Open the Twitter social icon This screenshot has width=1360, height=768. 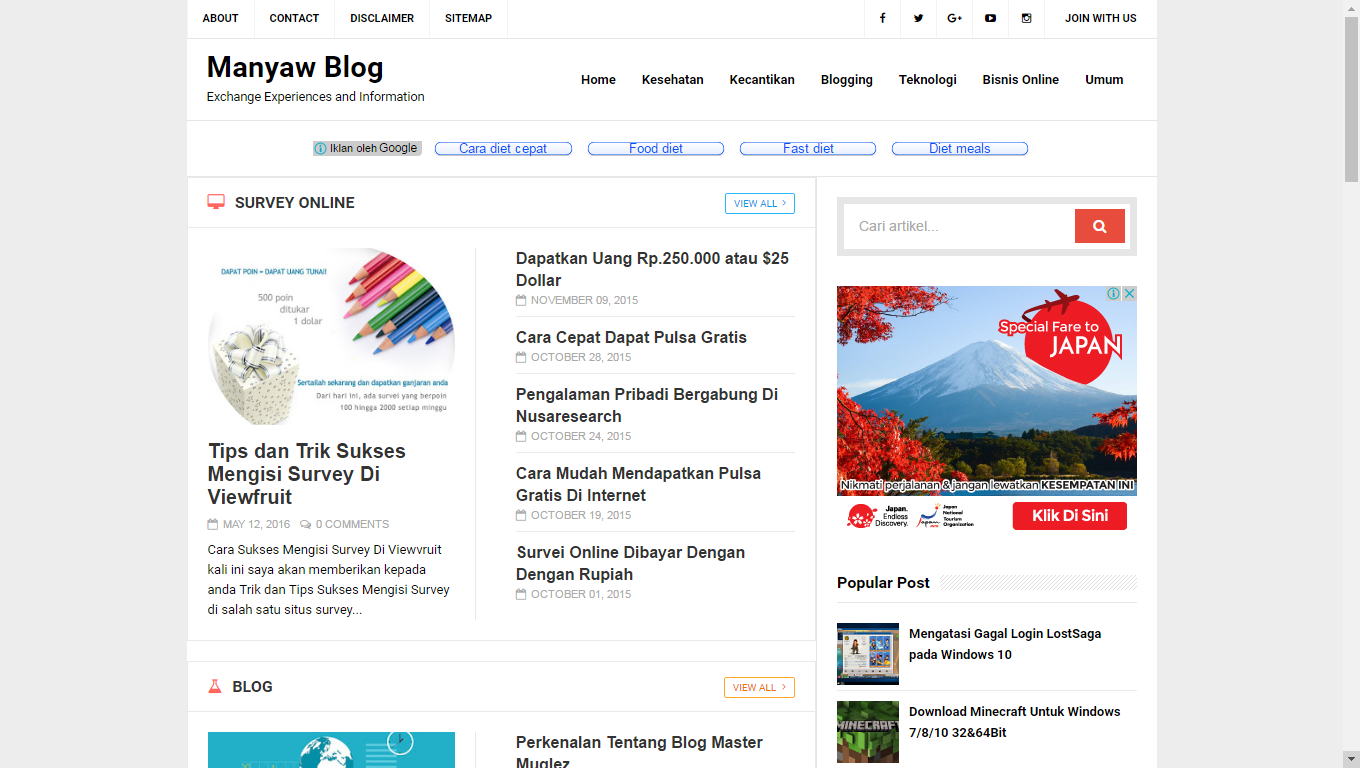pyautogui.click(x=918, y=18)
